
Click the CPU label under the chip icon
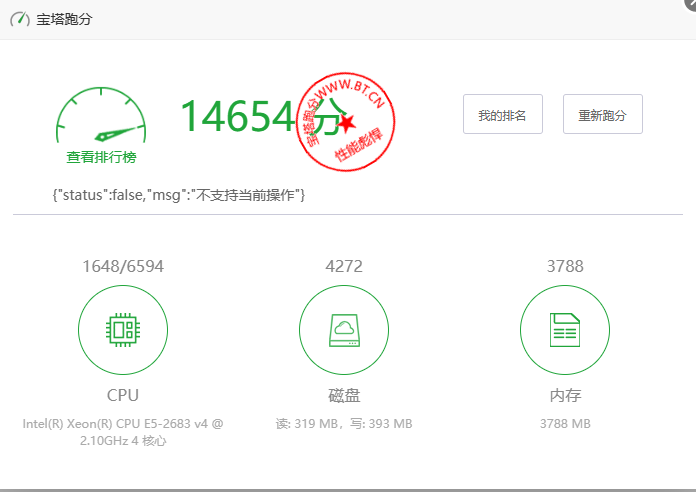(x=123, y=395)
